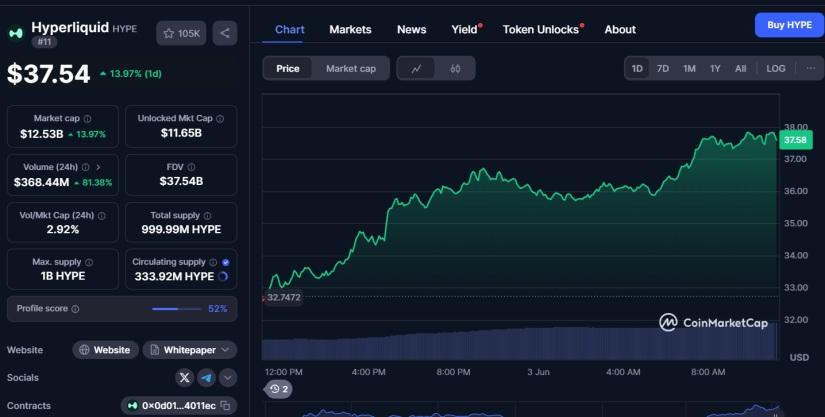The height and width of the screenshot is (417, 825).
Task: Open the share icon button
Action: pos(225,33)
